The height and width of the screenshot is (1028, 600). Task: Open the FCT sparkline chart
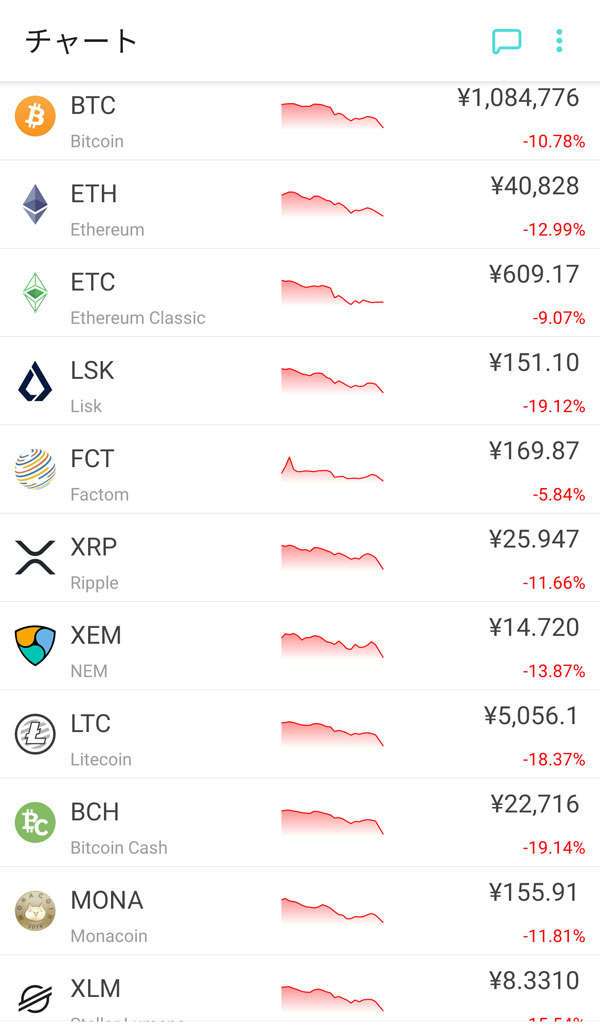332,469
